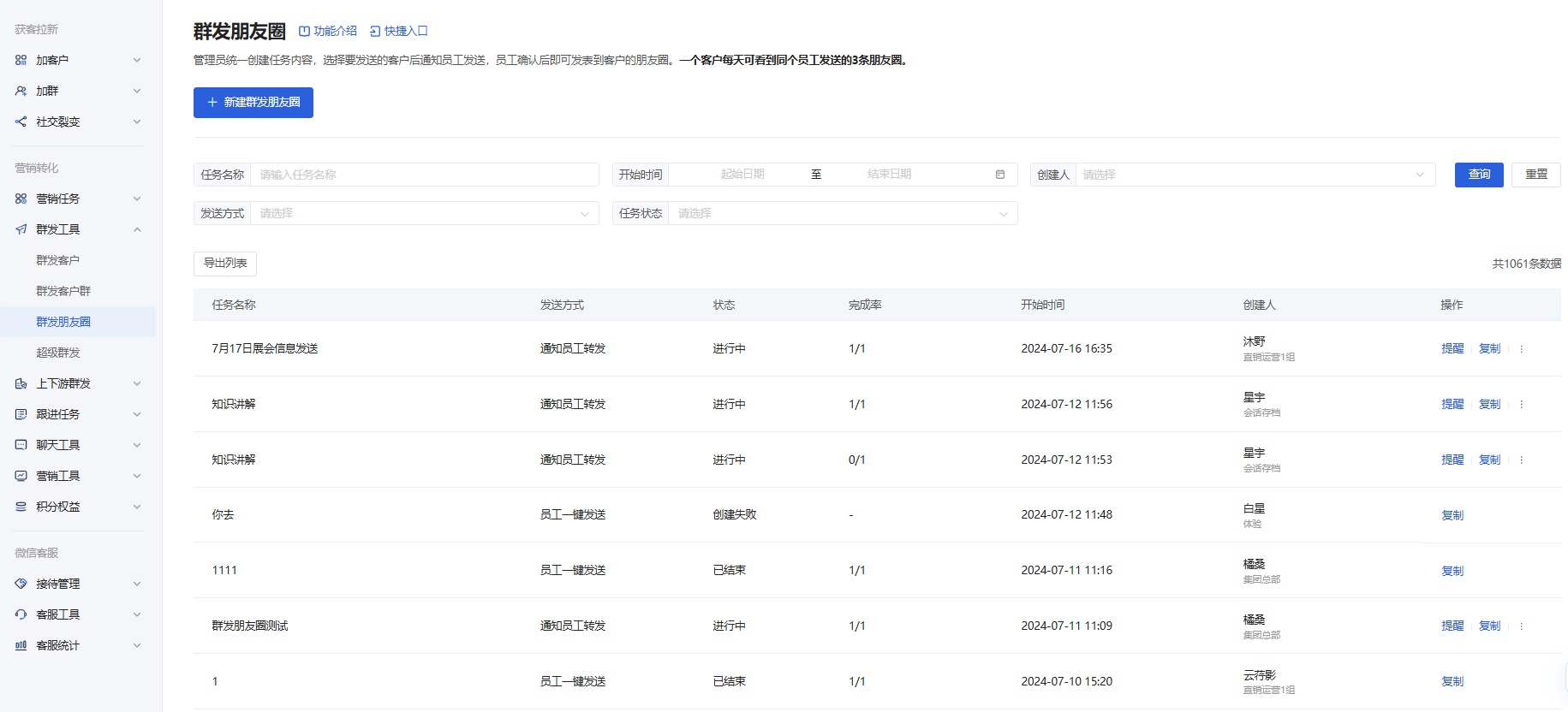Focus the 任务名称 input field
This screenshot has width=1568, height=712.
[x=425, y=175]
